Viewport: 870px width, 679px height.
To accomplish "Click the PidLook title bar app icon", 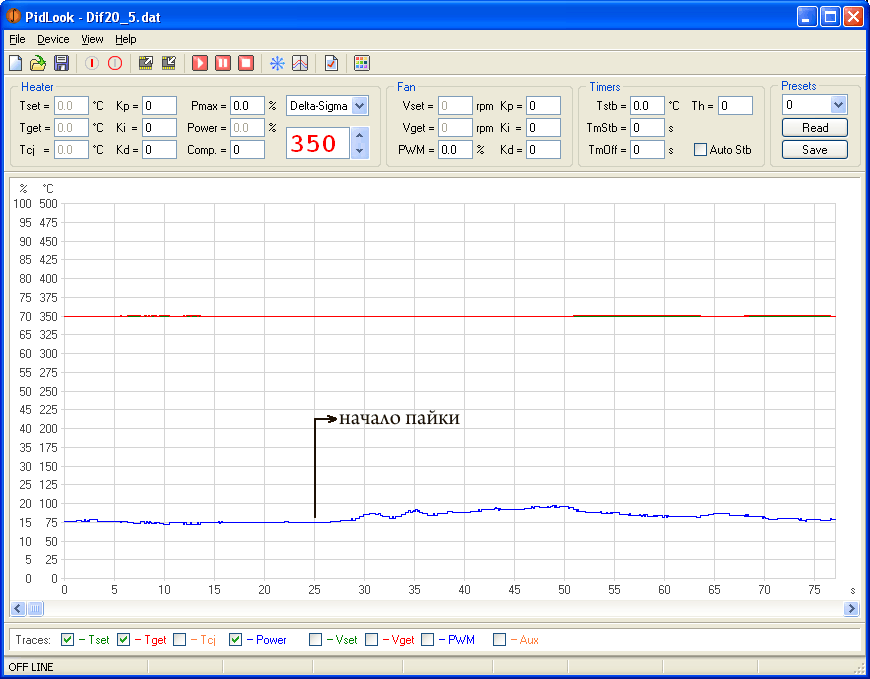I will point(13,17).
